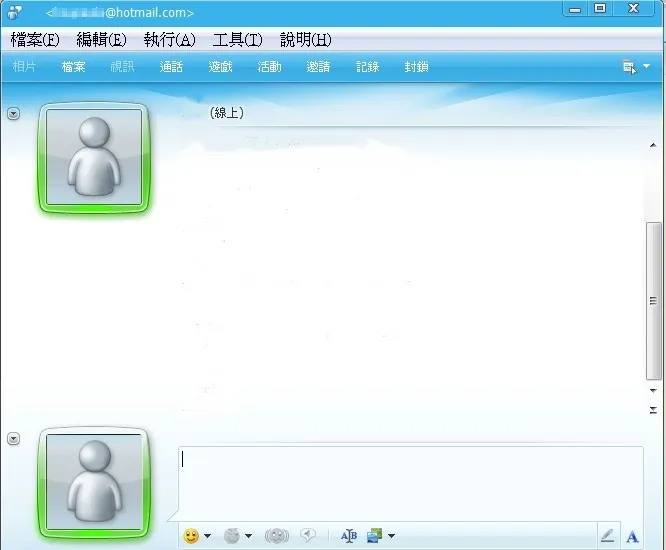This screenshot has width=666, height=550.
Task: Switch to typing mode with the A icon
Action: tap(632, 536)
